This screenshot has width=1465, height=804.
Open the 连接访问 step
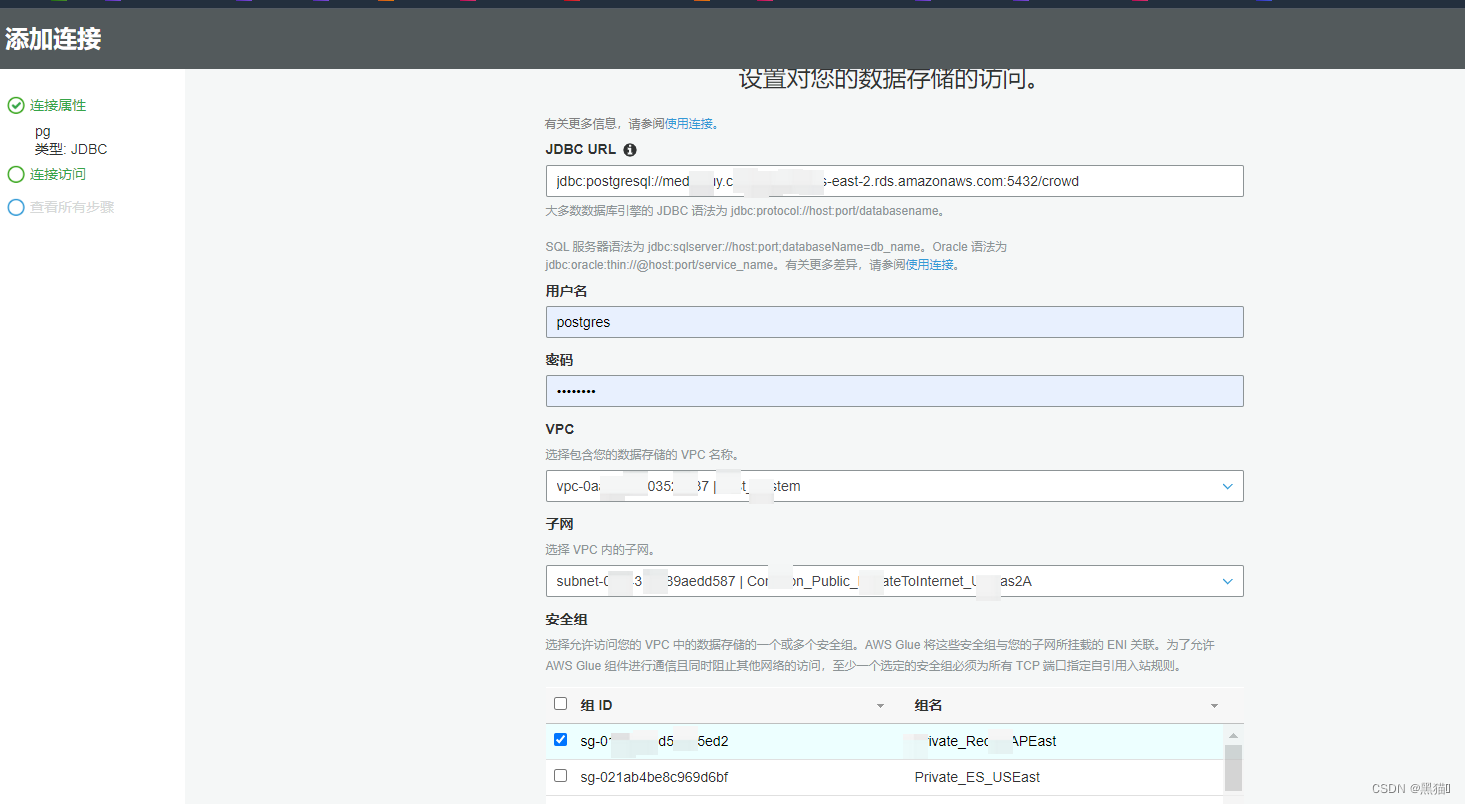(58, 175)
